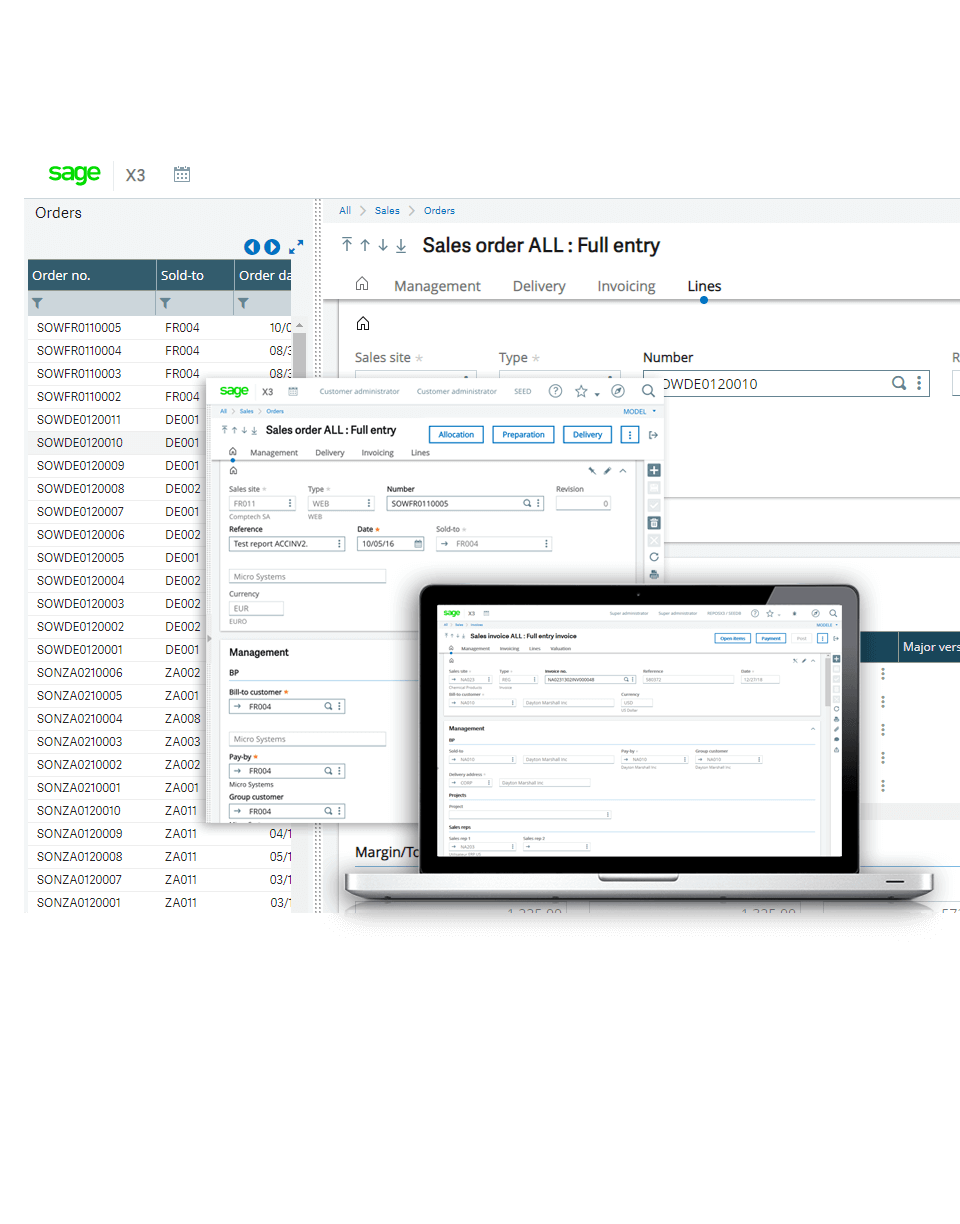Click Open items button on laptop screen
This screenshot has width=960, height=1224.
(x=732, y=638)
